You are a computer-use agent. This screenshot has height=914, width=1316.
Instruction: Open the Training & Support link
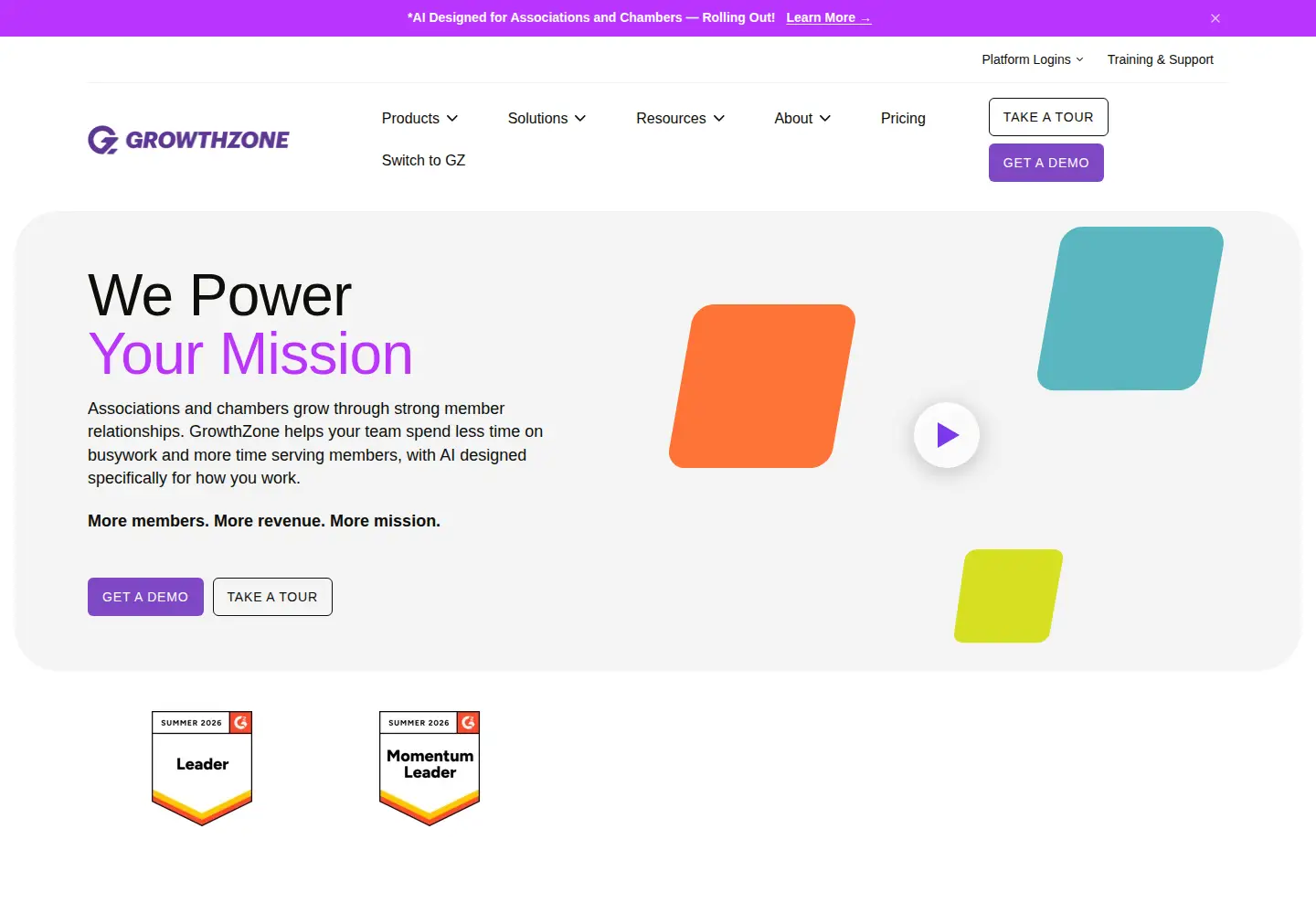[x=1160, y=59]
